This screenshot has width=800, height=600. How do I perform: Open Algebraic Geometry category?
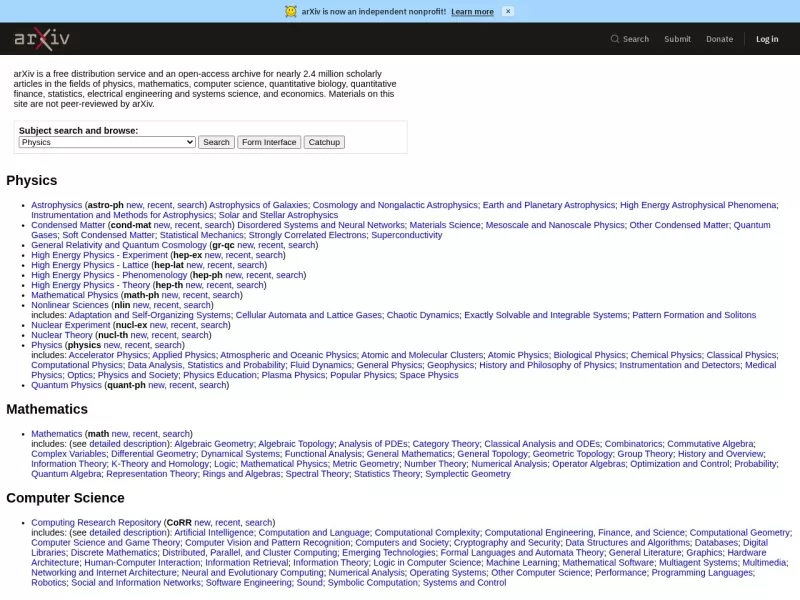[214, 444]
